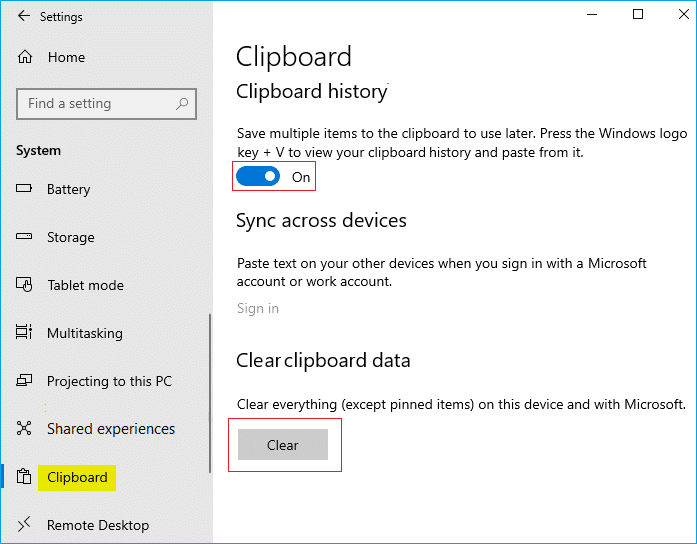Select Shared experiences in sidebar
697x544 pixels.
[110, 429]
